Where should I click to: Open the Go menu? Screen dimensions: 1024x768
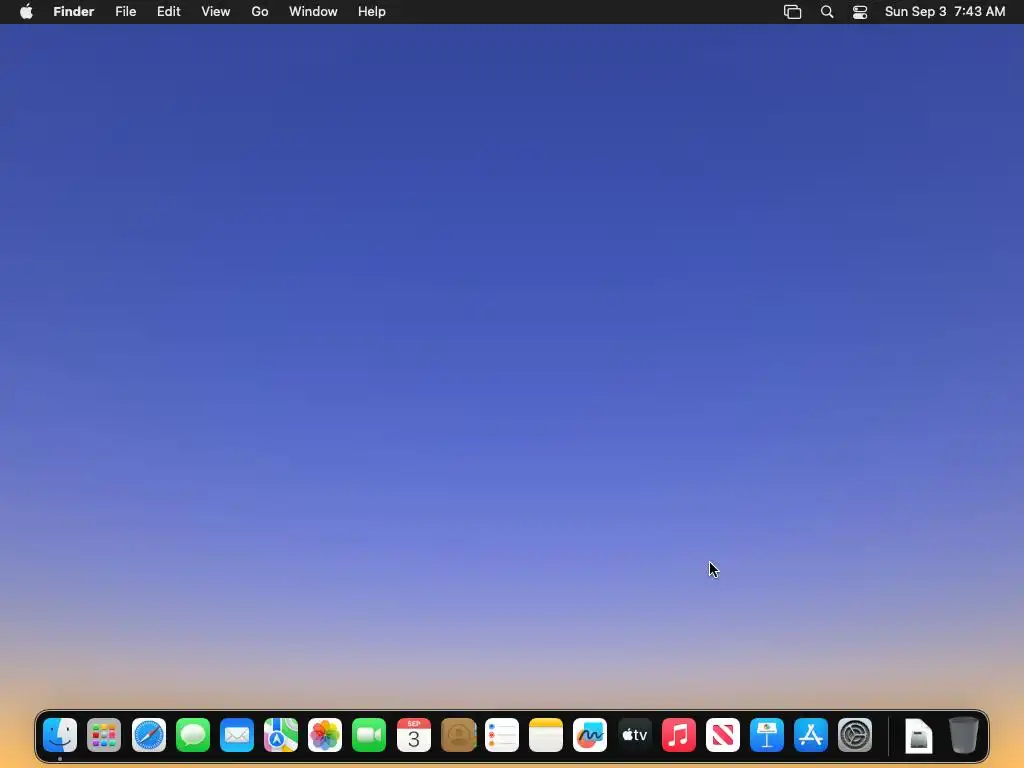260,11
